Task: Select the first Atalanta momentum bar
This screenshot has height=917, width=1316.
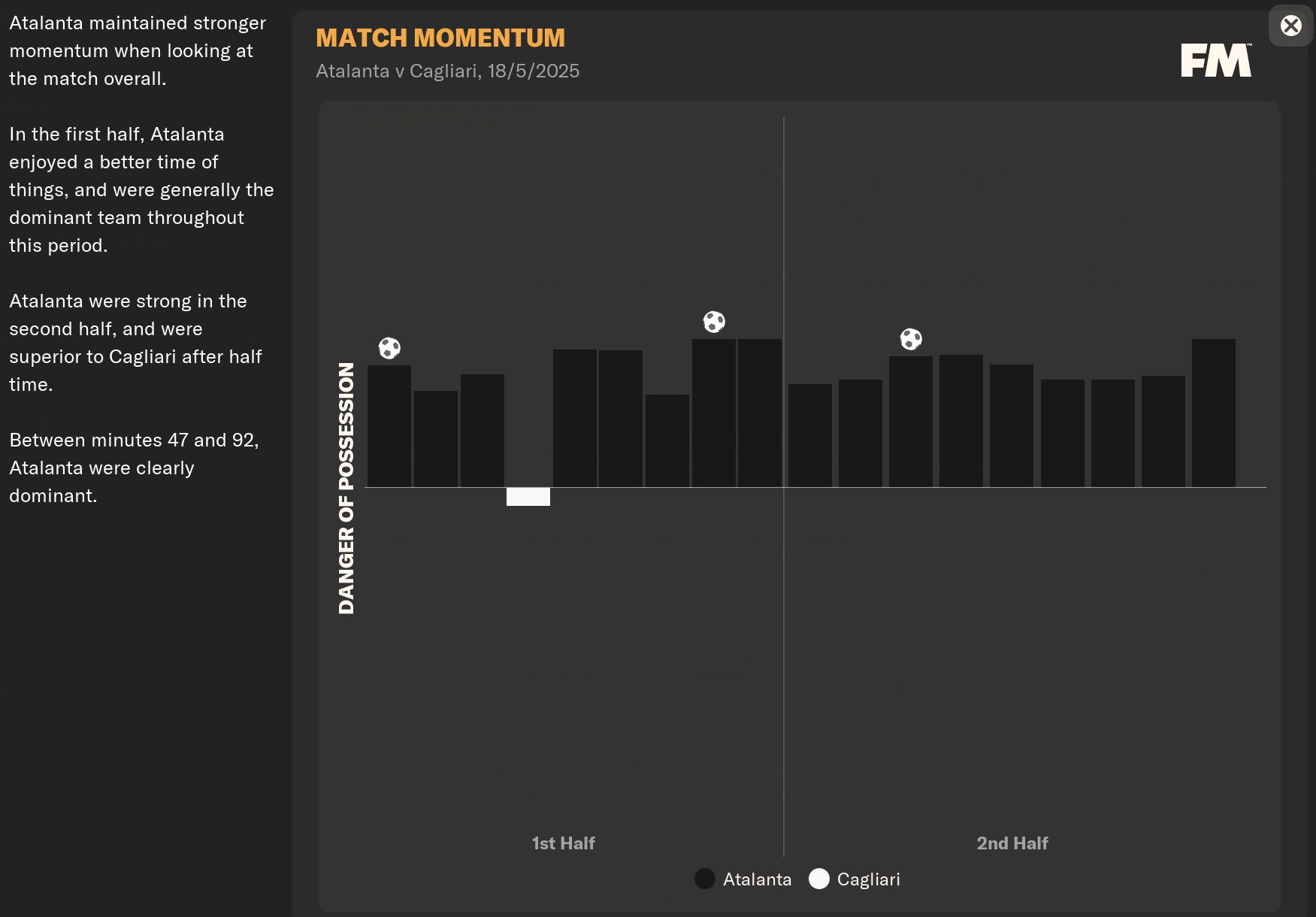Action: pos(389,426)
